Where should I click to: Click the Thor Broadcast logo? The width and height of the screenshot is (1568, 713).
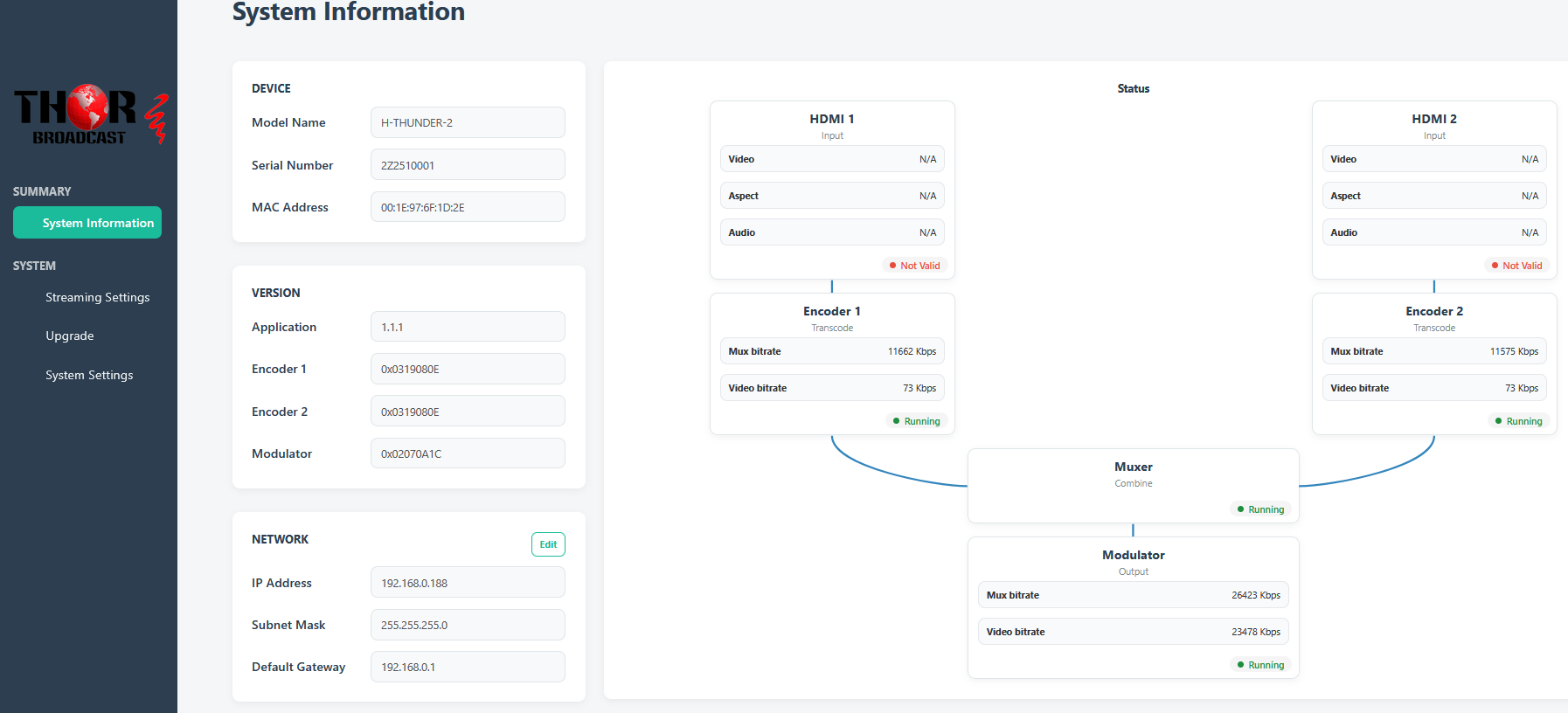(88, 115)
